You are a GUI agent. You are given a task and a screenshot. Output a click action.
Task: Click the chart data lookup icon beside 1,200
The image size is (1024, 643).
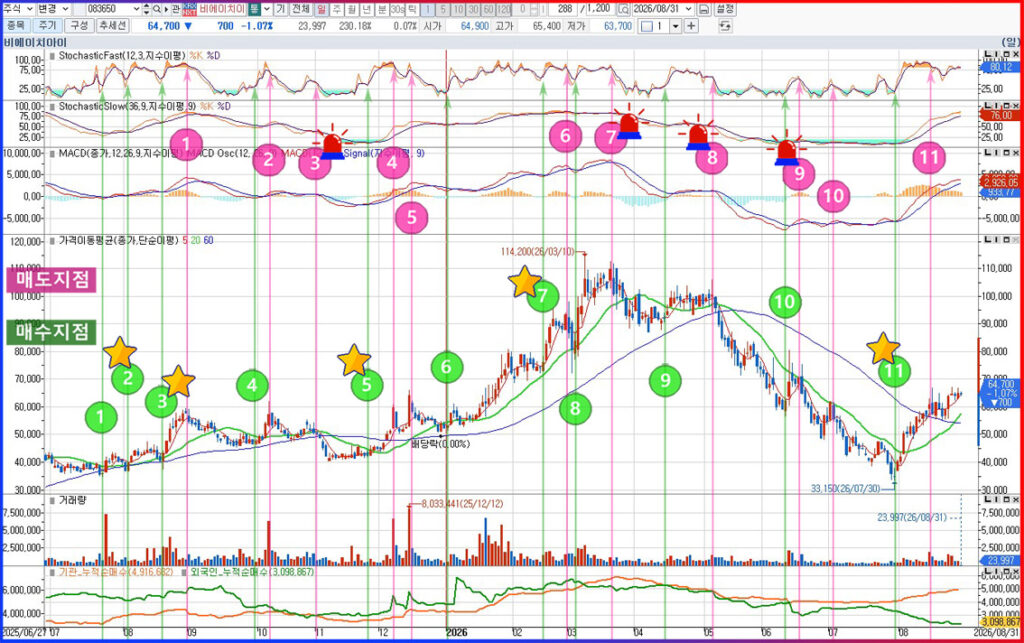(x=622, y=9)
